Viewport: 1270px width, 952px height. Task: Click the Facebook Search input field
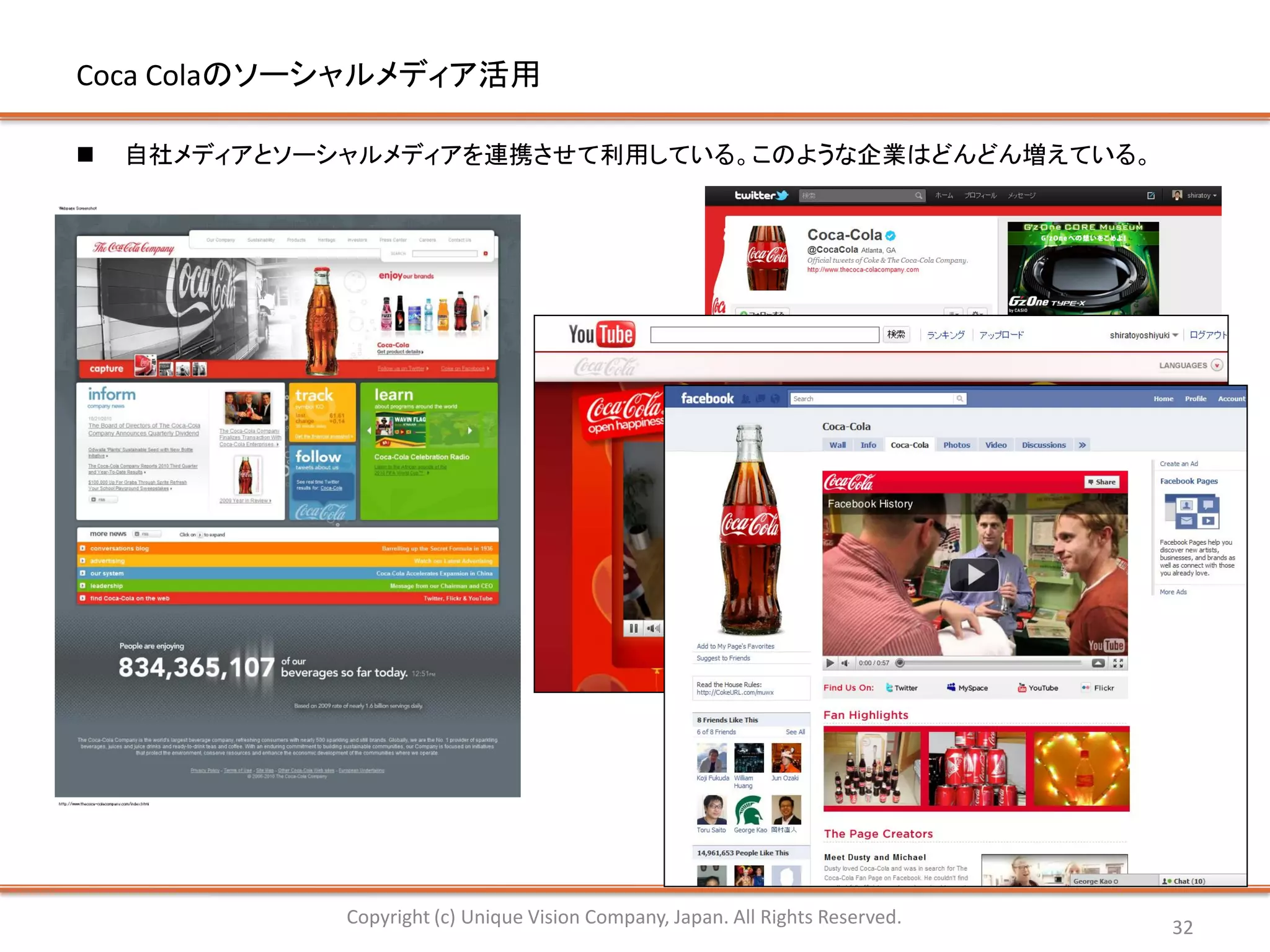[x=872, y=399]
